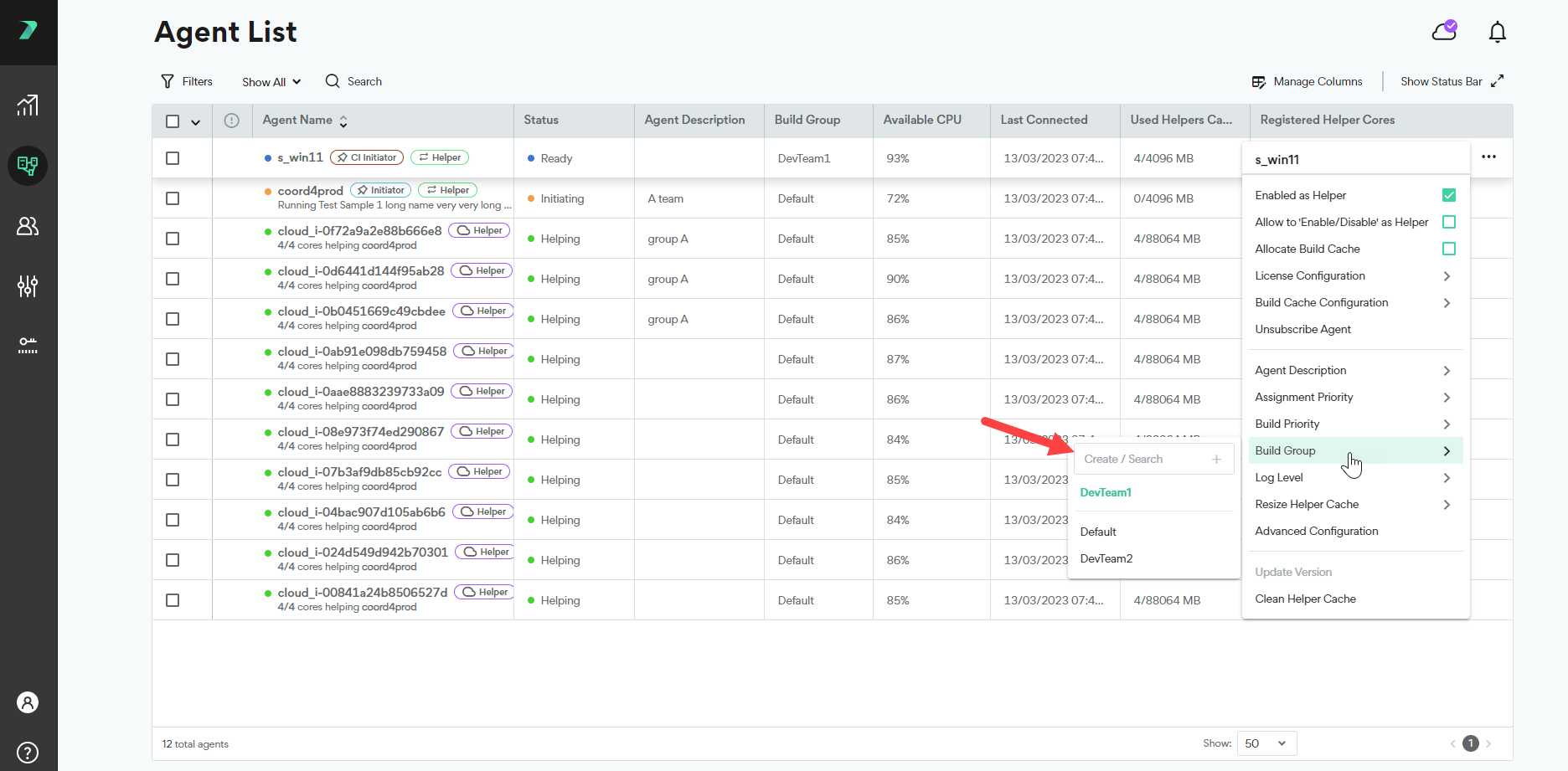Click the plus icon in Create / Search
The image size is (1568, 771).
click(1217, 459)
